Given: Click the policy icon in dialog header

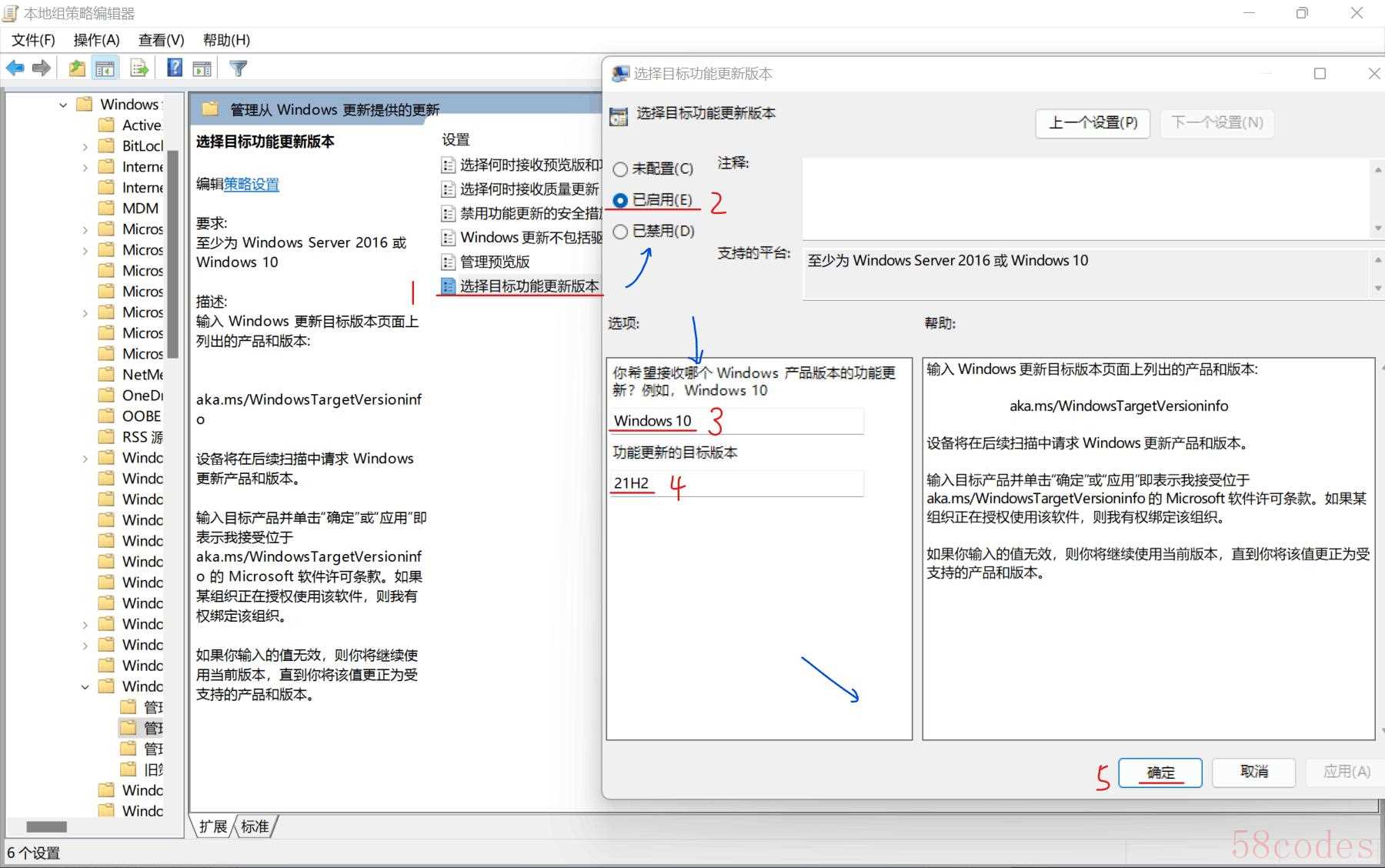Looking at the screenshot, I should click(x=619, y=116).
